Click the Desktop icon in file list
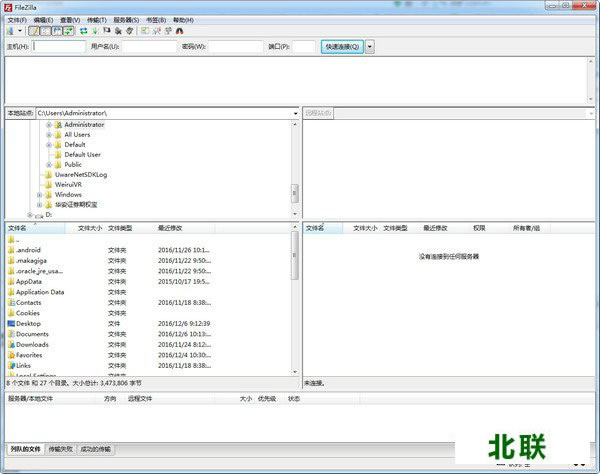Viewport: 600px width, 474px height. tap(11, 324)
